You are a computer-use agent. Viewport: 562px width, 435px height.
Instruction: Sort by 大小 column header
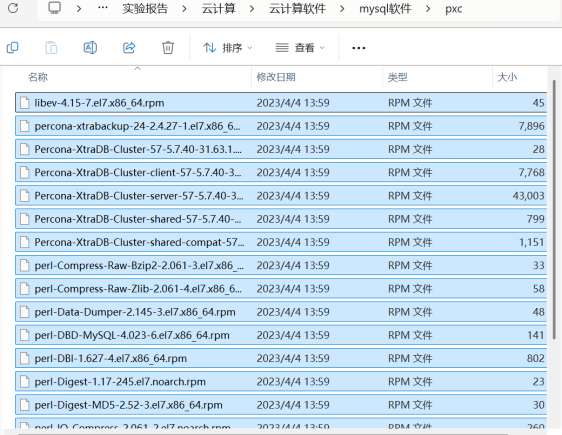[x=507, y=77]
